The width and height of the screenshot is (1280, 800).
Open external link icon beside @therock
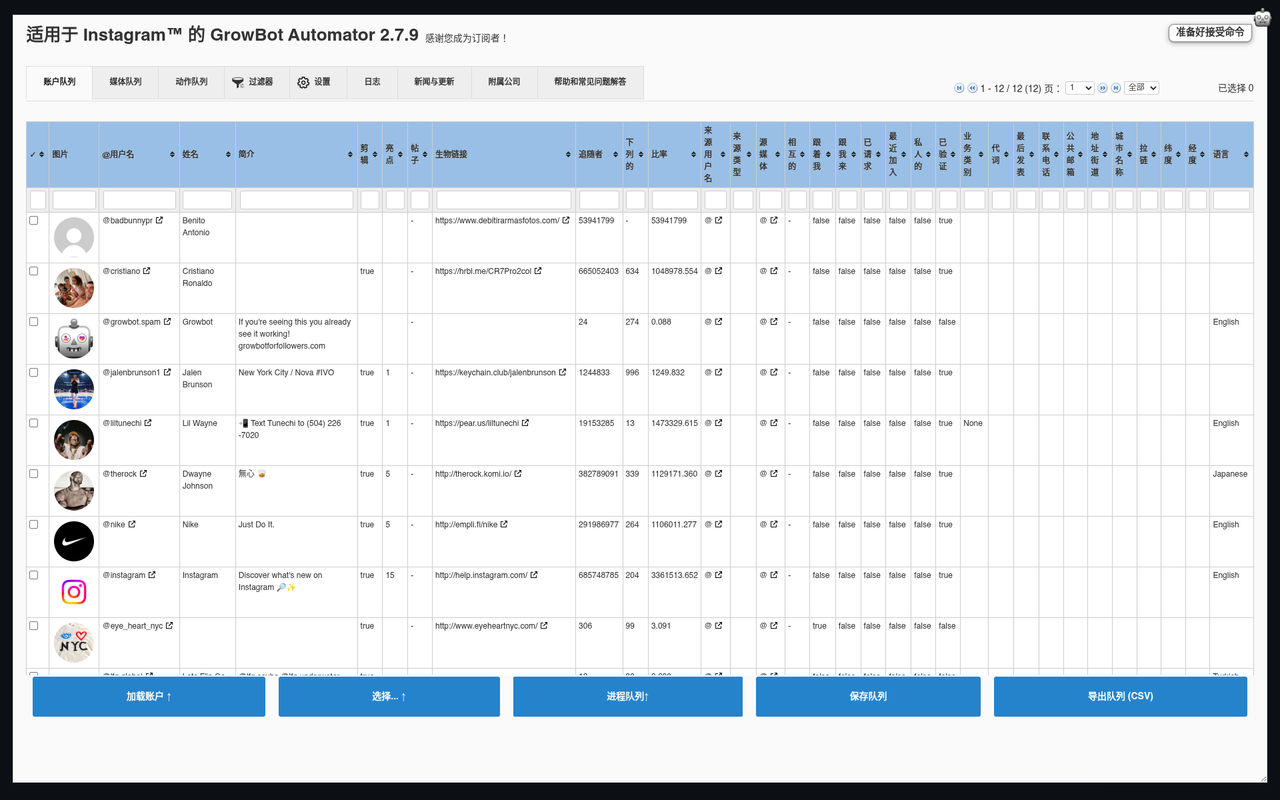click(x=144, y=474)
